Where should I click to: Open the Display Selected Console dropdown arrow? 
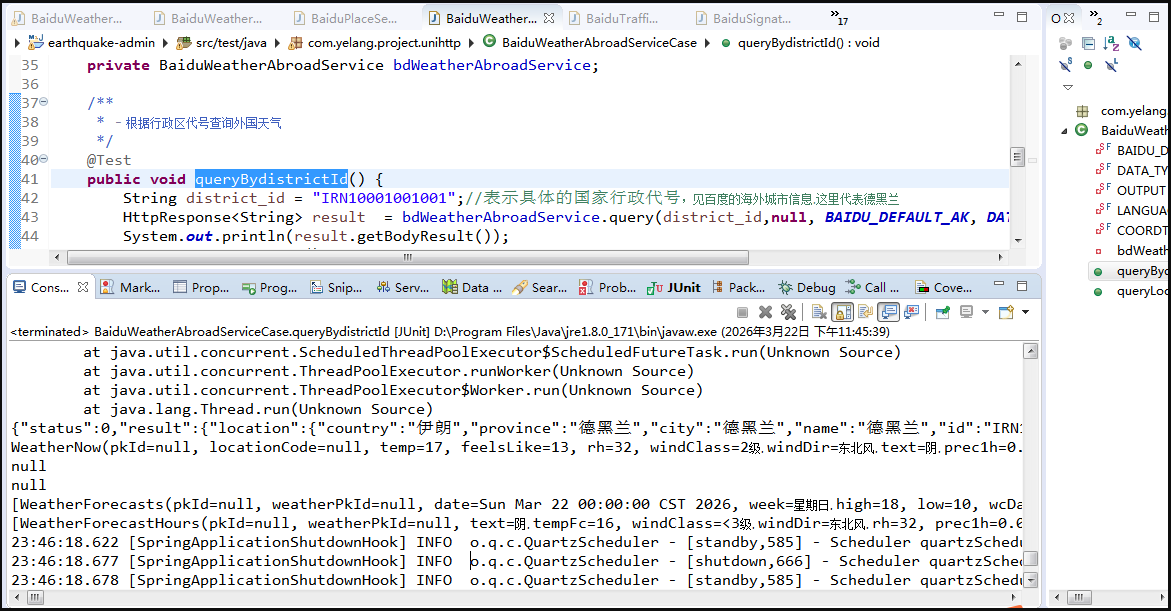(x=985, y=311)
